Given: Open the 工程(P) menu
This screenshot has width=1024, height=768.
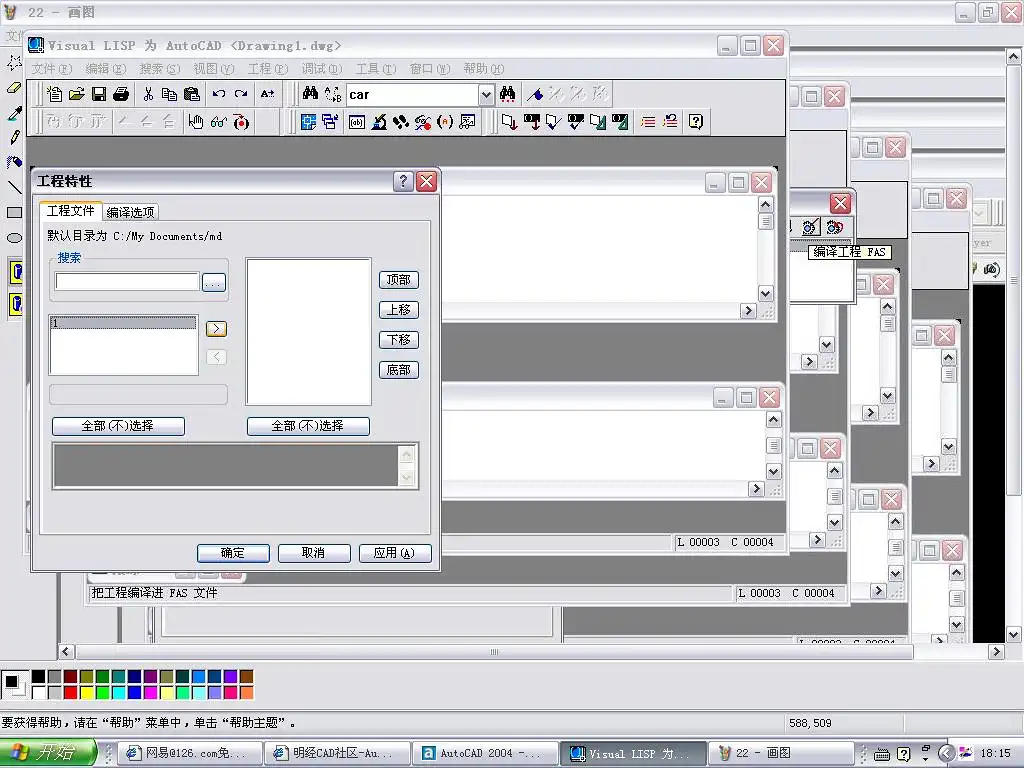Looking at the screenshot, I should coord(268,69).
